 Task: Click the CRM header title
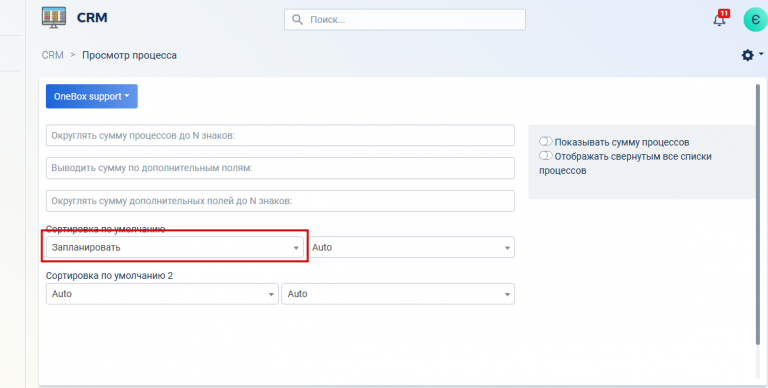[x=92, y=18]
